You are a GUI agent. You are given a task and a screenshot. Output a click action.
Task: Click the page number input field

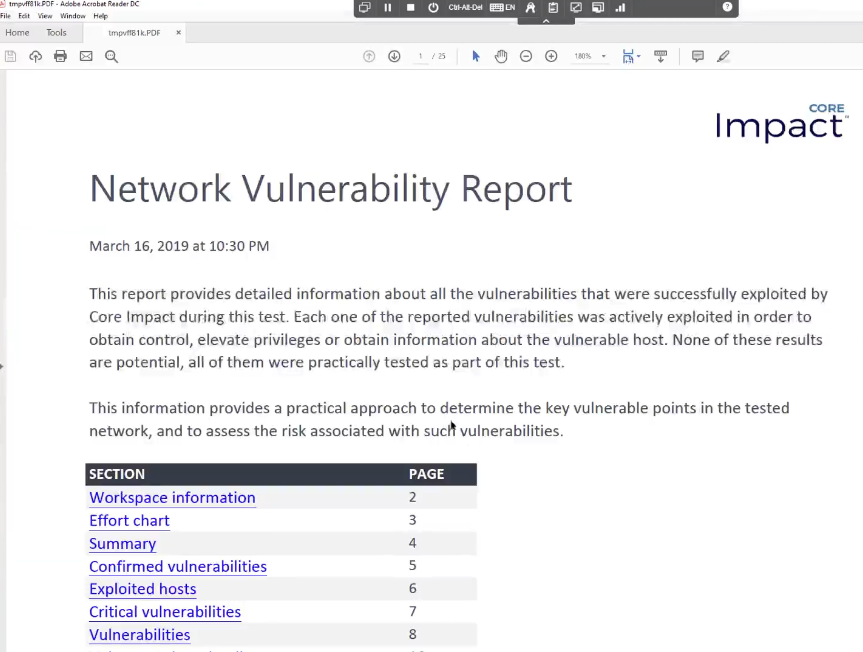coord(421,56)
